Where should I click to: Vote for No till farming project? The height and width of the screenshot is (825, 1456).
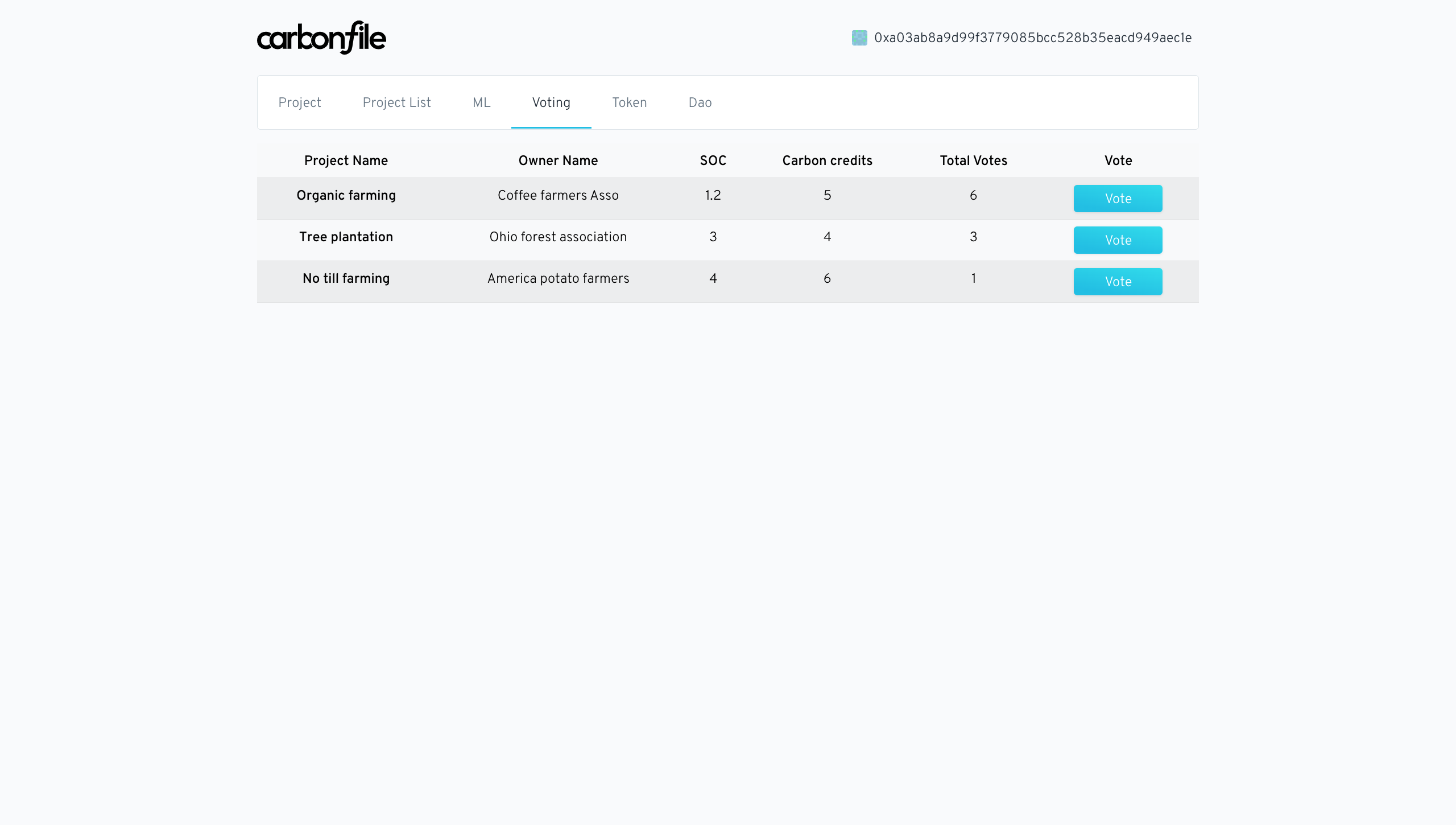click(1118, 282)
